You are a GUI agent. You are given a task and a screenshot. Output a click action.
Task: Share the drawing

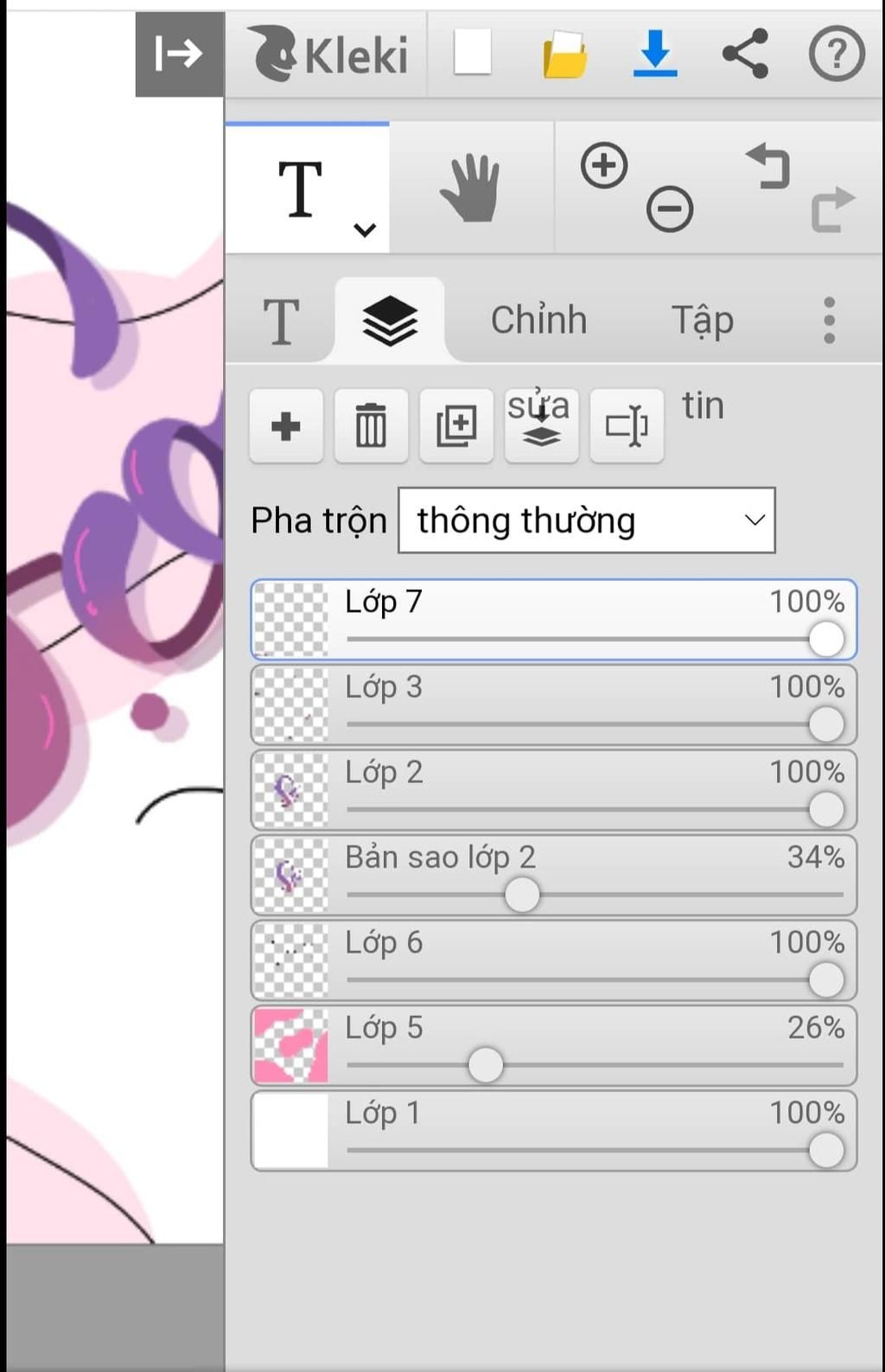(x=745, y=54)
